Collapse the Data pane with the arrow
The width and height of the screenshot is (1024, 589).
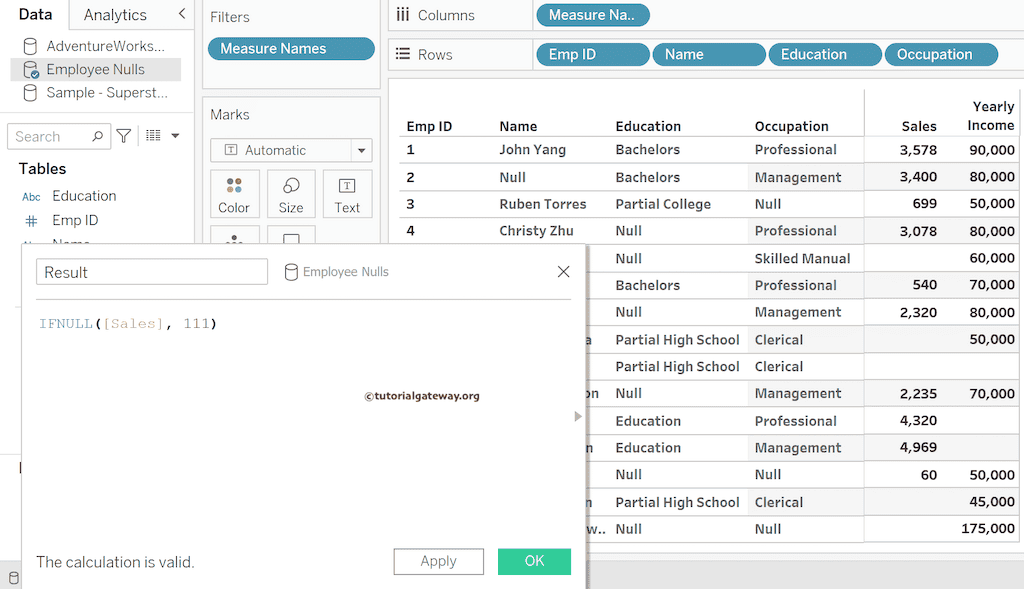(181, 14)
